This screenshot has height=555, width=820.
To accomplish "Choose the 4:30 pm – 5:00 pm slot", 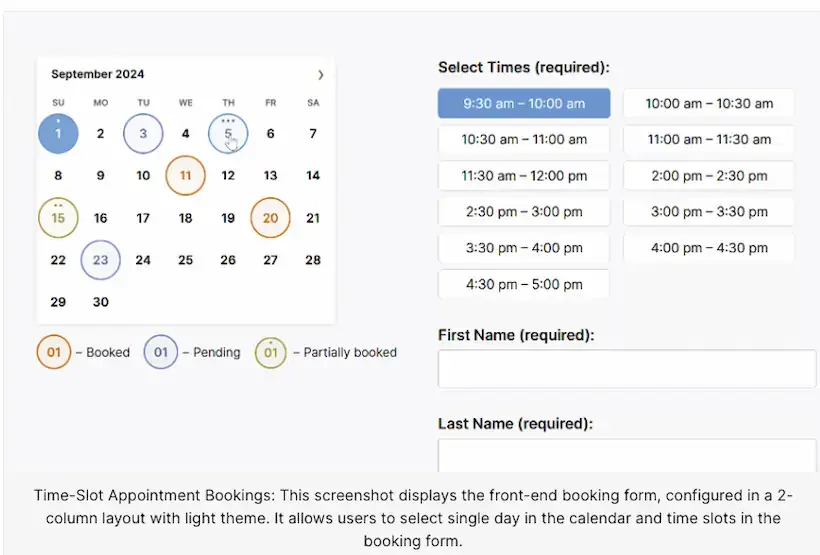I will pyautogui.click(x=524, y=284).
